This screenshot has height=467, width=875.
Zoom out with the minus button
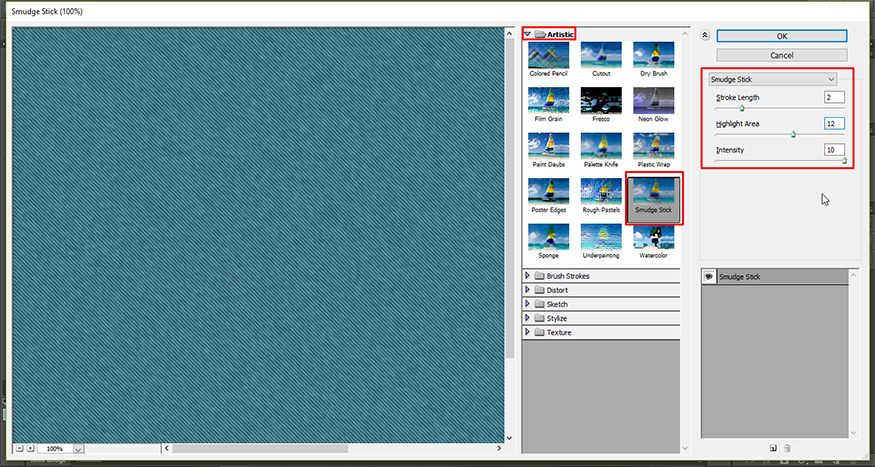point(20,448)
